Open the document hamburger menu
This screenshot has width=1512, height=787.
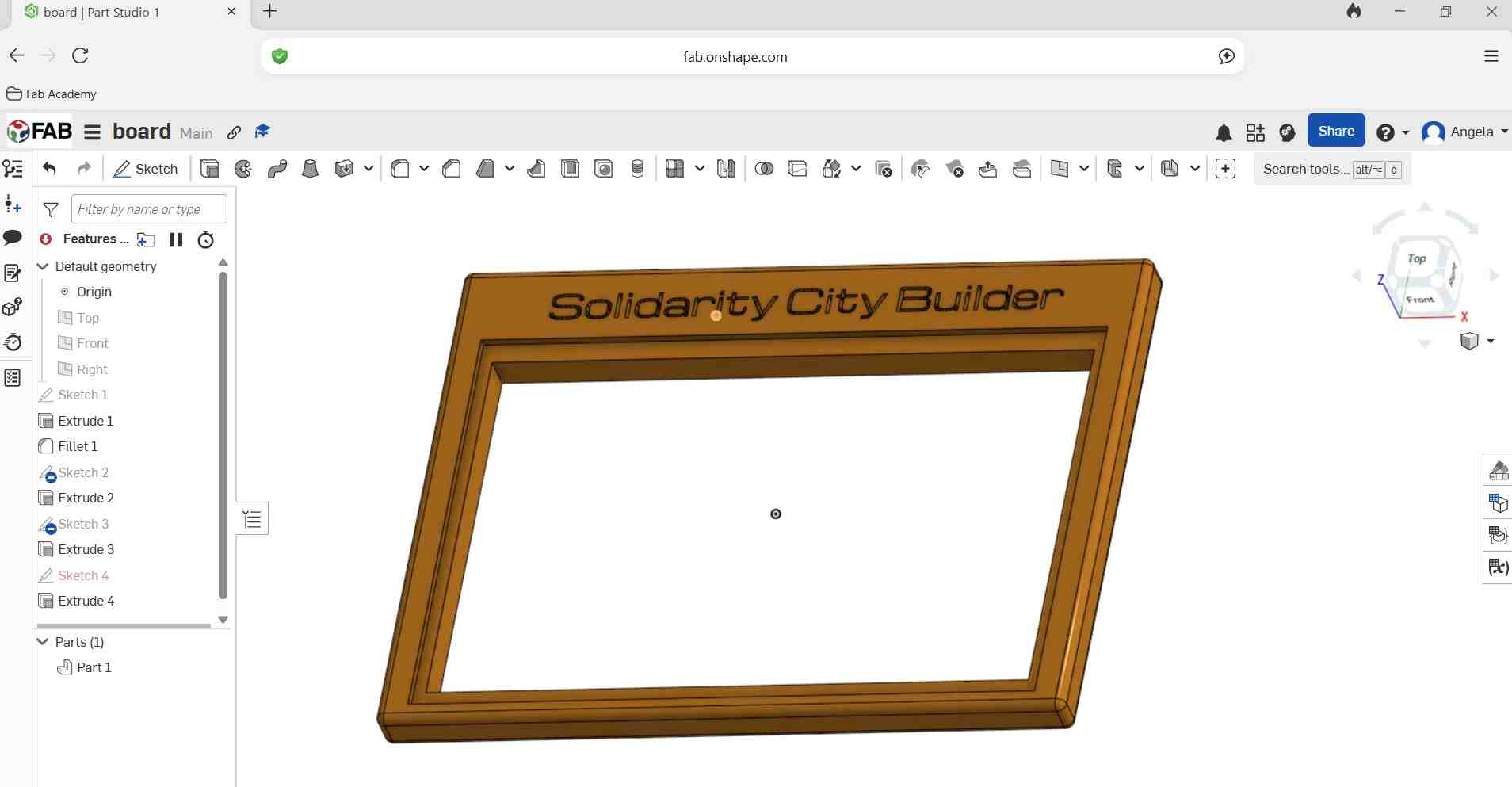coord(92,132)
